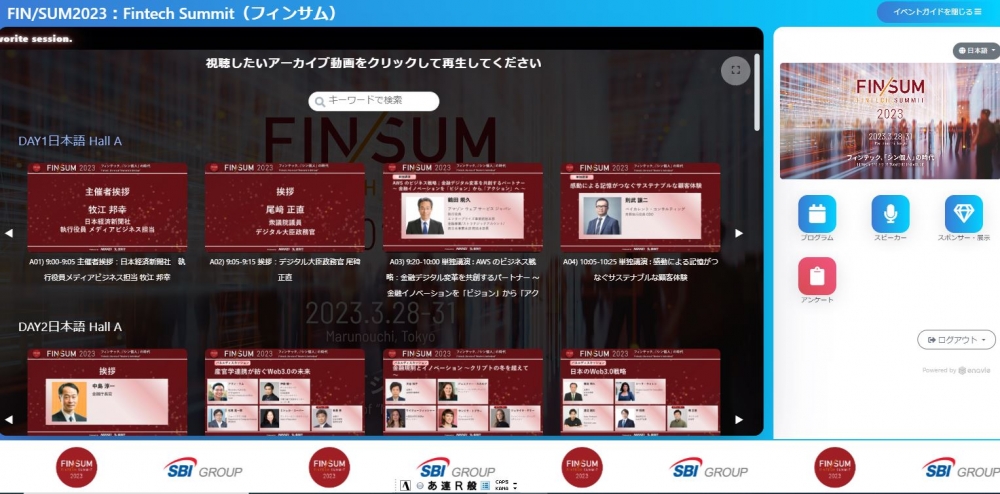Click the IME 般 conversion mode icon
Screen dimensions: 1000x494
pyautogui.click(x=469, y=485)
